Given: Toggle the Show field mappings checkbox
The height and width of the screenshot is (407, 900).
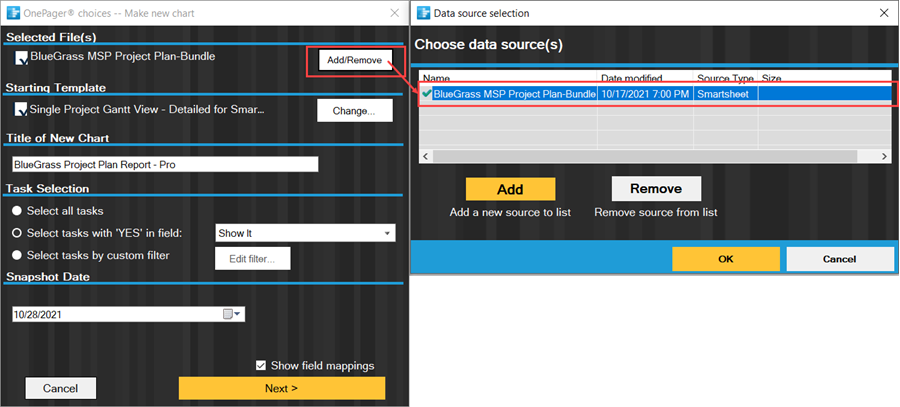Looking at the screenshot, I should (x=261, y=365).
